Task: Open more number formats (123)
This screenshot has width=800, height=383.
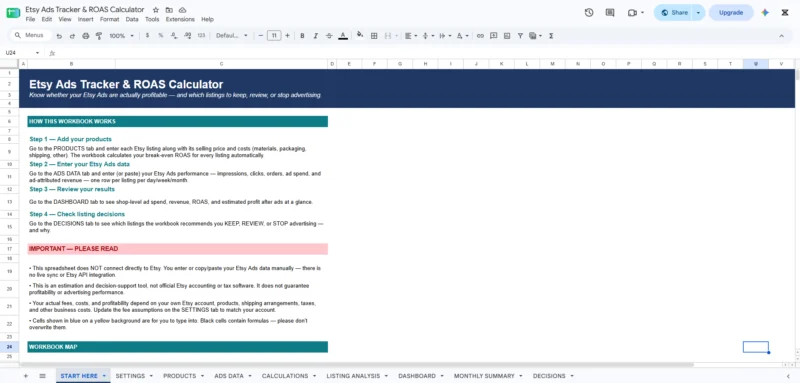Action: [201, 36]
